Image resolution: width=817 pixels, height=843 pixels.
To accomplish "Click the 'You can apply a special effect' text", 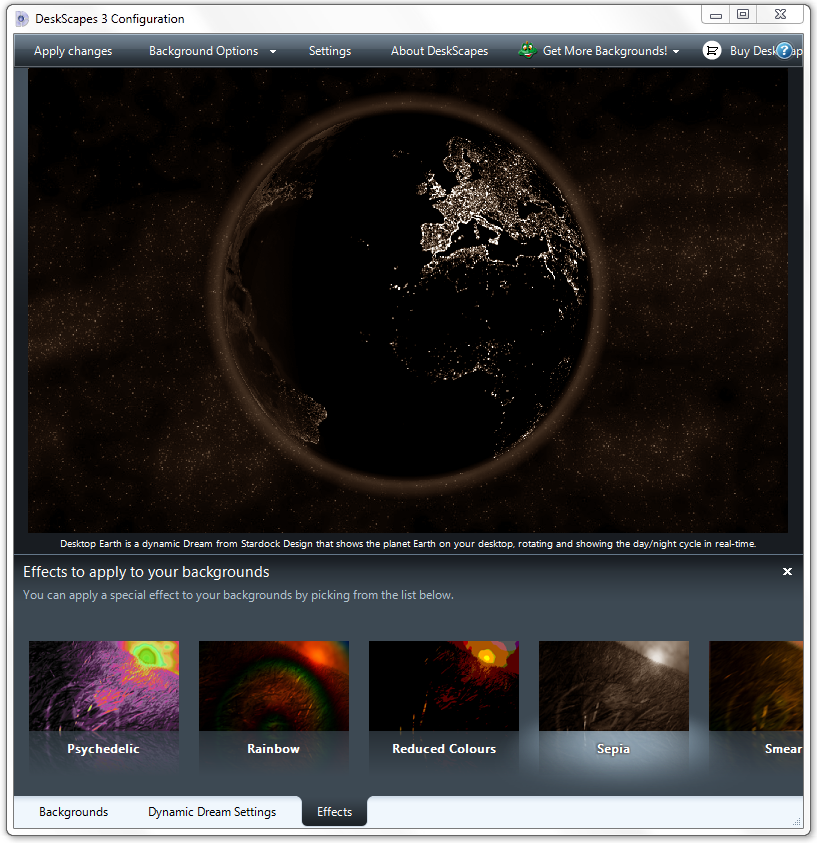I will 239,595.
